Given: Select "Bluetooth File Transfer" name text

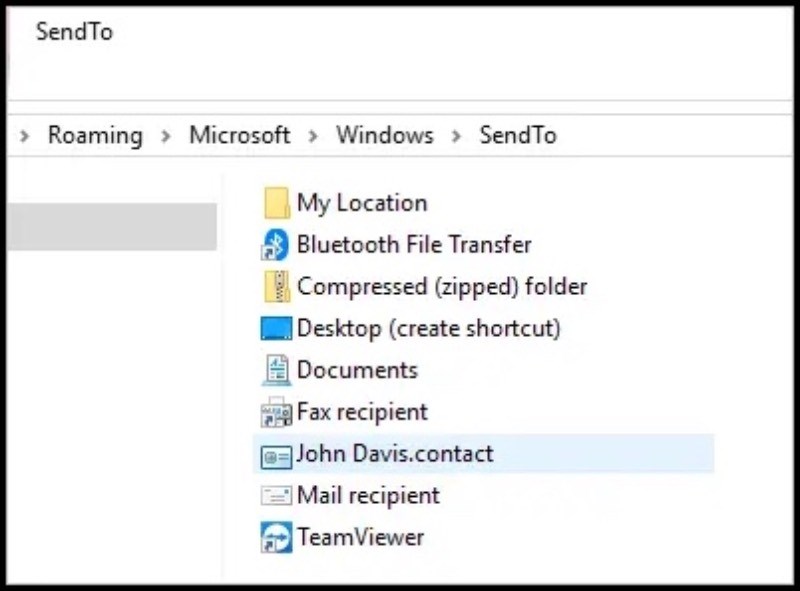Looking at the screenshot, I should tap(414, 244).
